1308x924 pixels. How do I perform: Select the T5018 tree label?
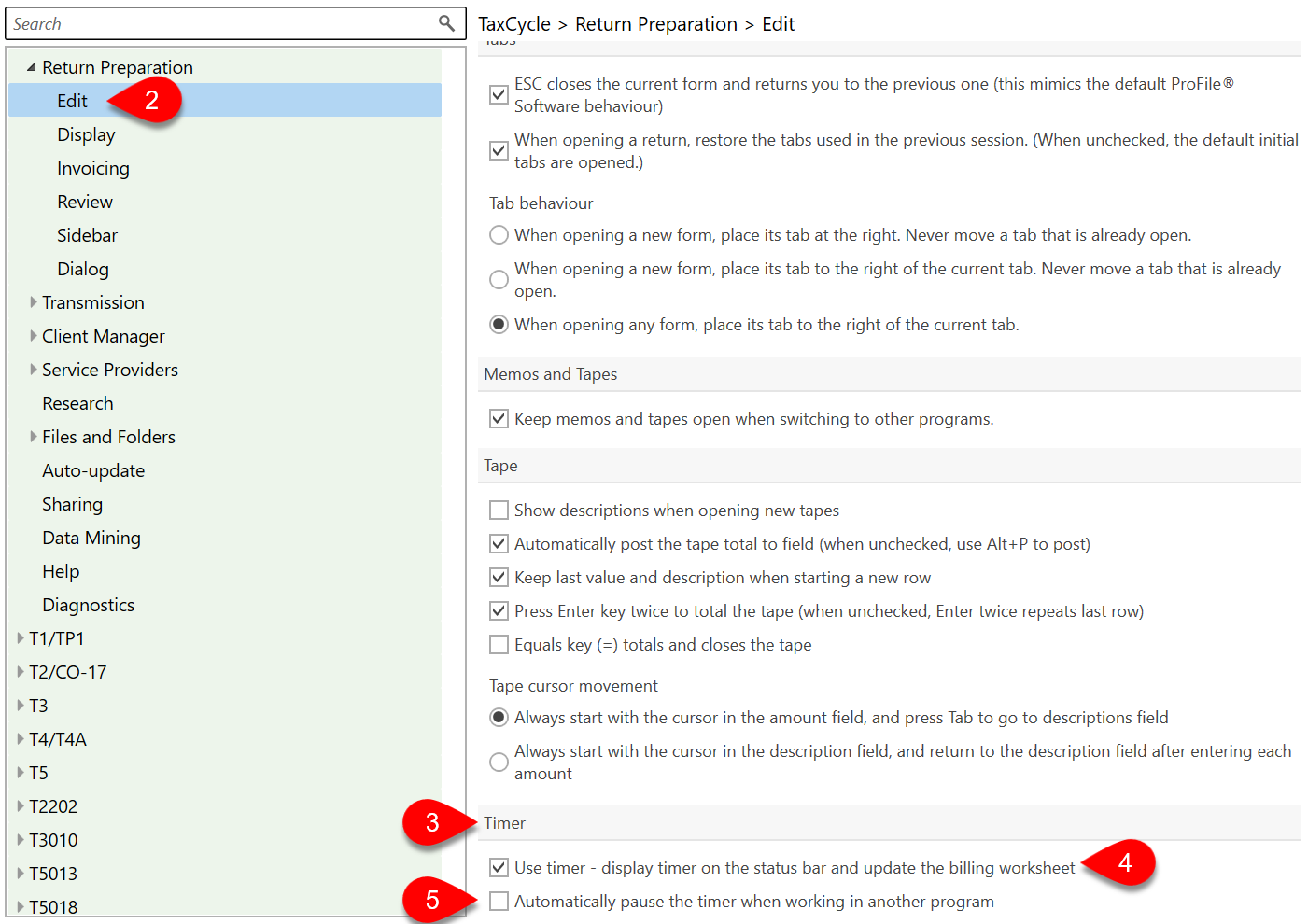(x=53, y=907)
